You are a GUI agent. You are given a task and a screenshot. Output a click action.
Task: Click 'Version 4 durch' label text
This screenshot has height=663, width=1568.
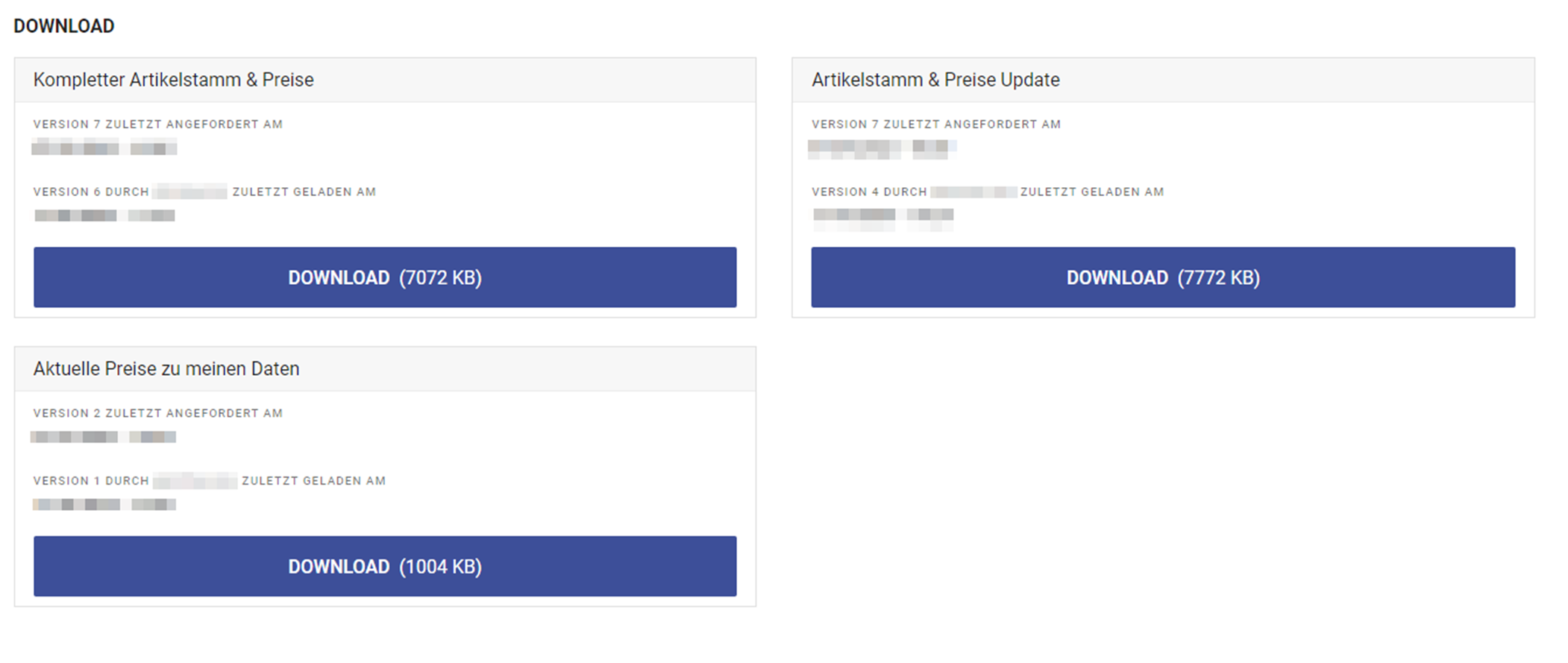click(869, 192)
